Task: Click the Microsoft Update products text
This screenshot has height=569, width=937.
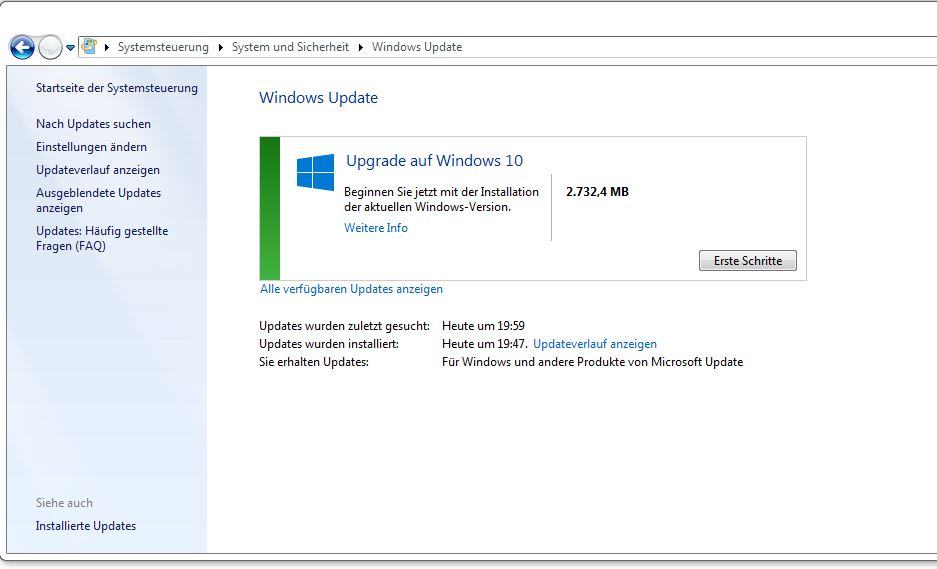Action: pyautogui.click(x=592, y=362)
